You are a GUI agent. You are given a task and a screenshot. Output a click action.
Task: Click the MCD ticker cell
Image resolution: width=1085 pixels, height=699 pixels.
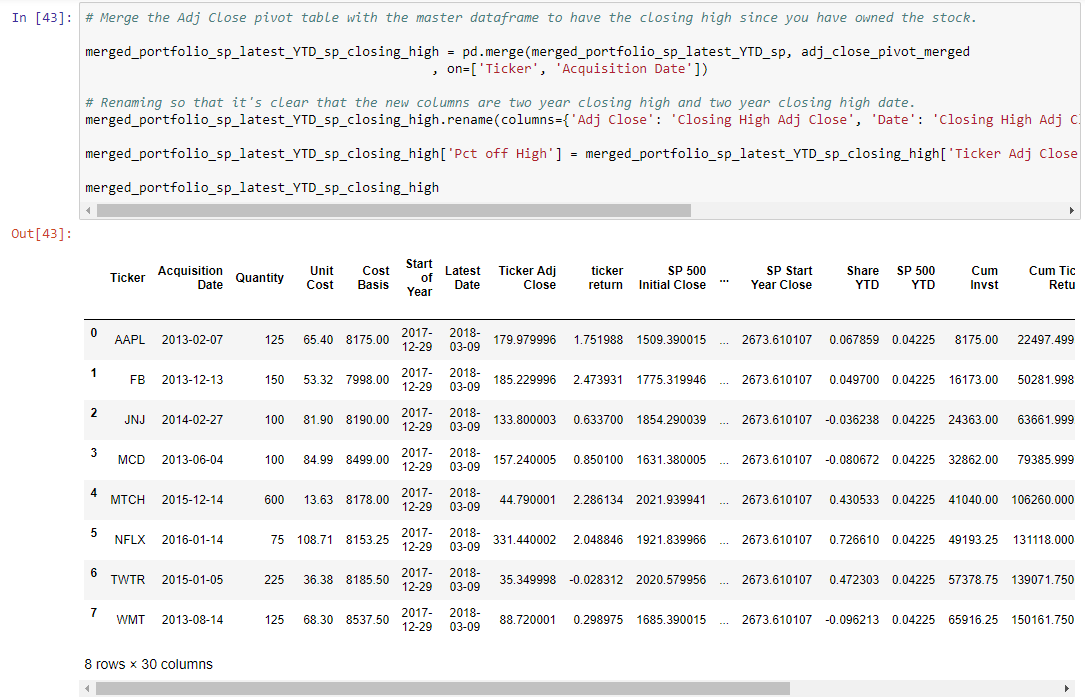131,460
